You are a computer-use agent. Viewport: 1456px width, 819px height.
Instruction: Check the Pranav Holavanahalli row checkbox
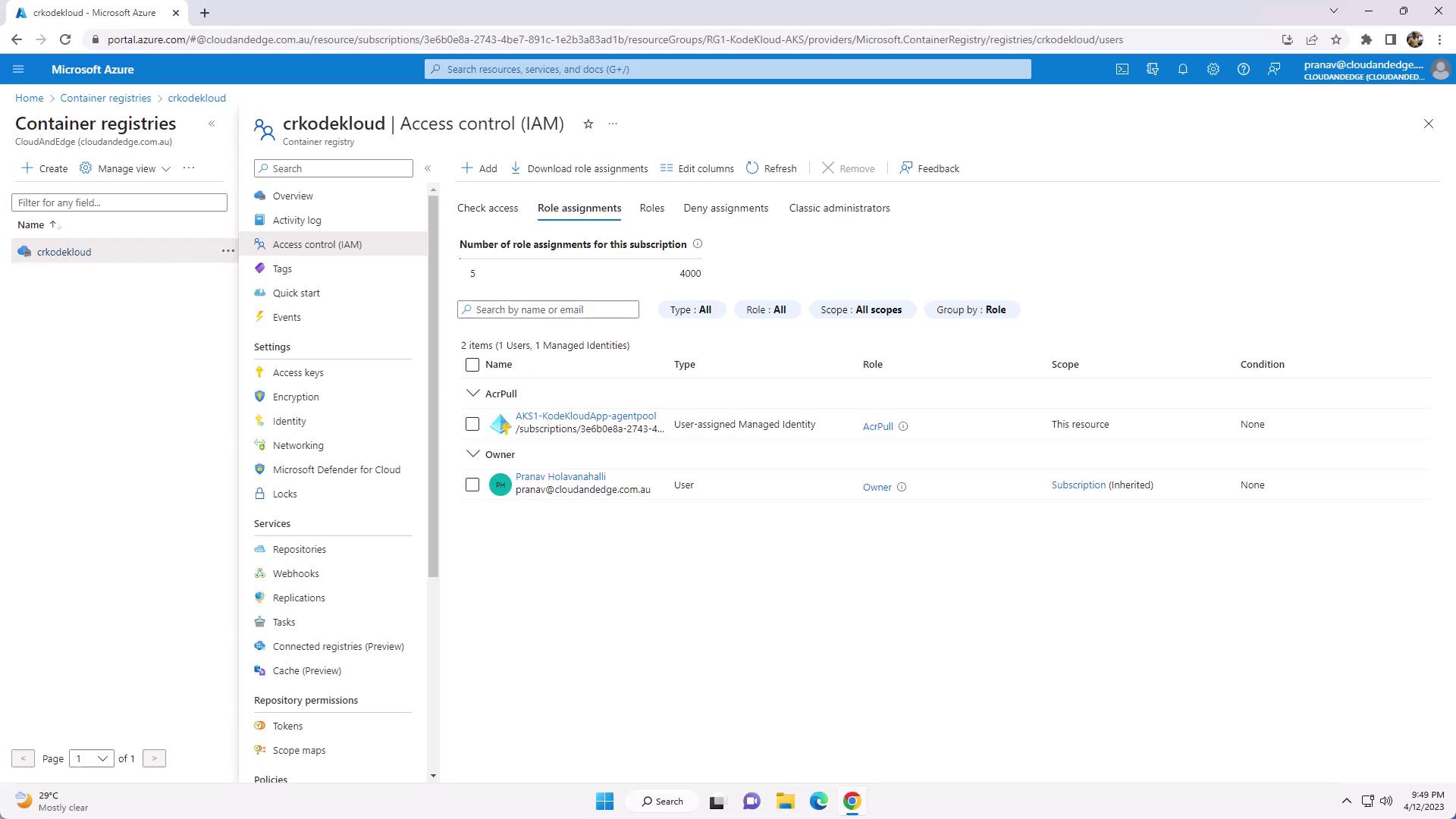click(x=472, y=485)
